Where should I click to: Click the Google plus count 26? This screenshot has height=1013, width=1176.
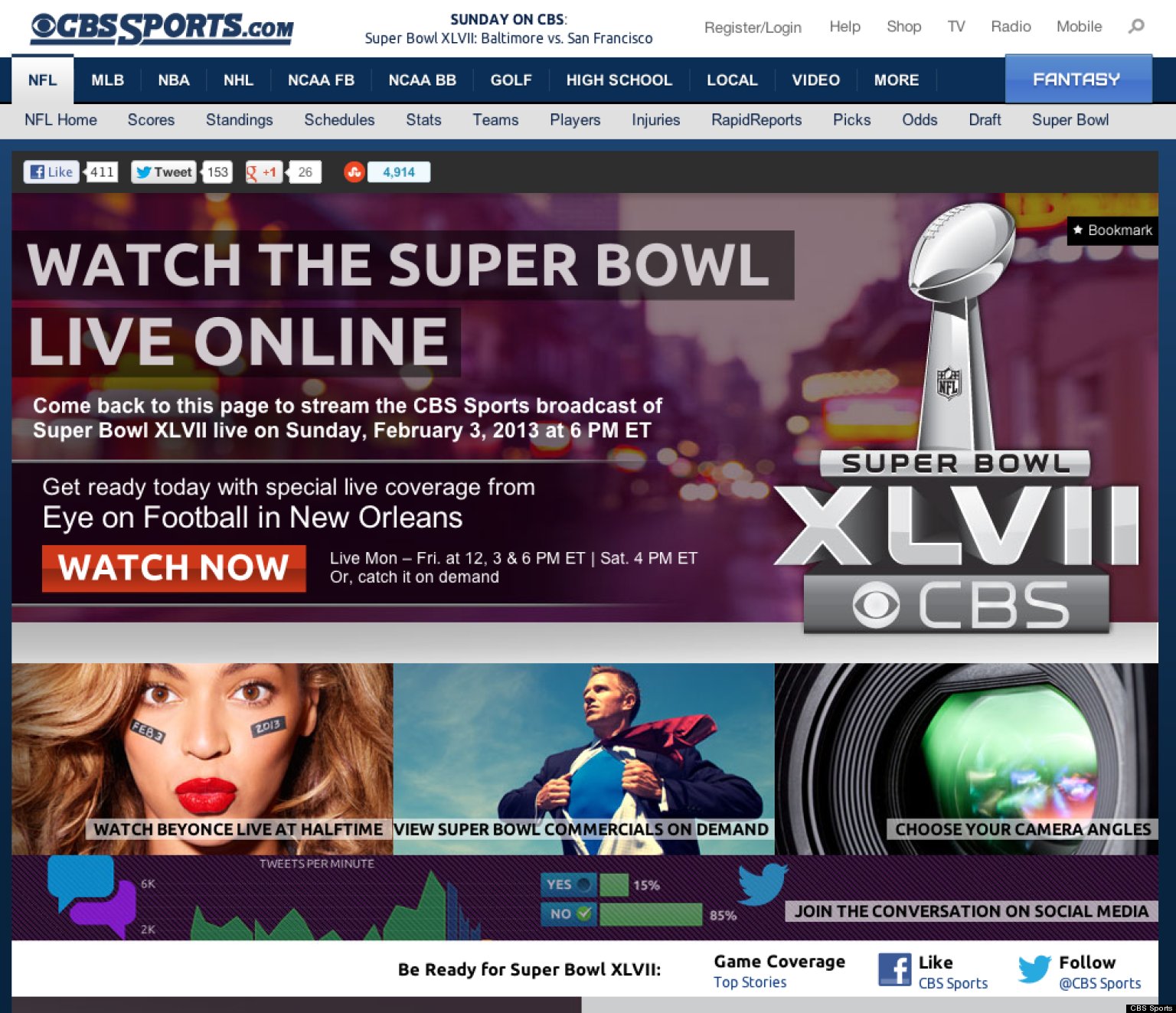click(305, 172)
